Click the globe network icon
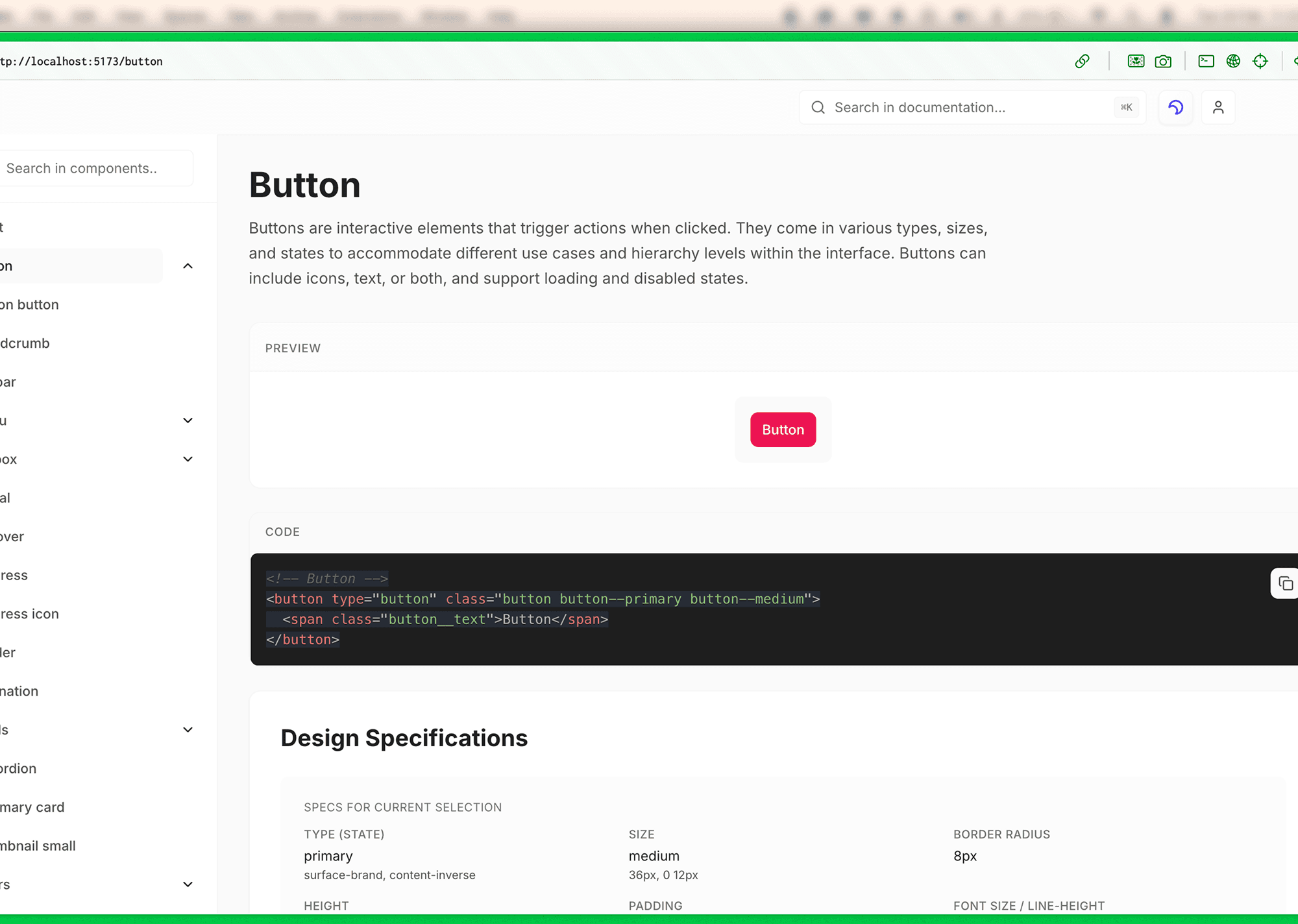This screenshot has height=924, width=1298. tap(1233, 61)
